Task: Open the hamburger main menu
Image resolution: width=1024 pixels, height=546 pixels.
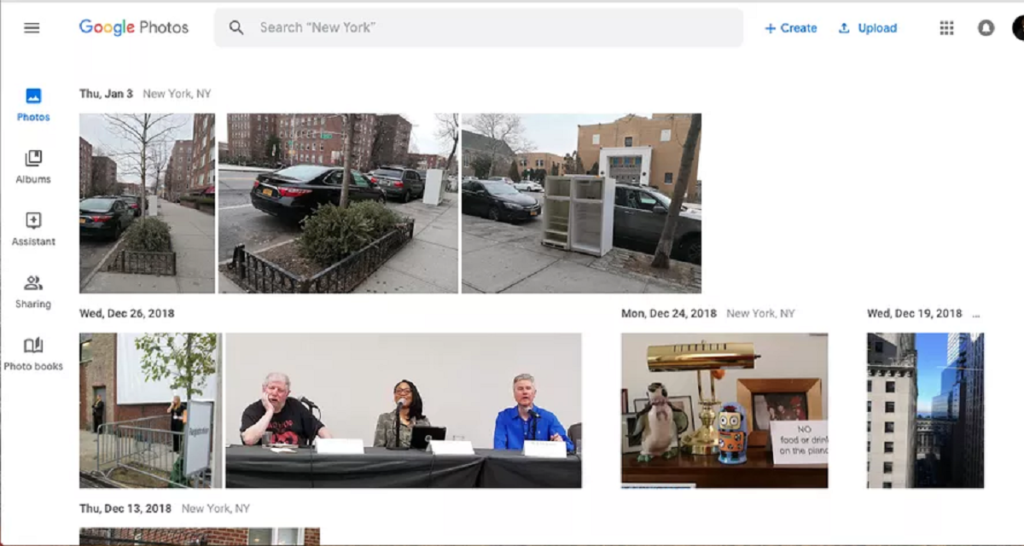Action: [x=32, y=28]
